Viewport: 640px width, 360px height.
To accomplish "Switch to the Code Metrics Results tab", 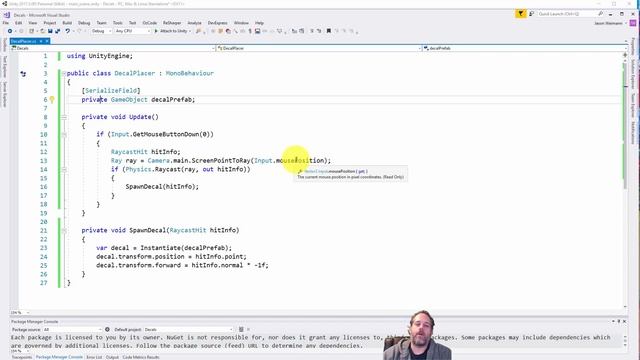I will [x=141, y=357].
